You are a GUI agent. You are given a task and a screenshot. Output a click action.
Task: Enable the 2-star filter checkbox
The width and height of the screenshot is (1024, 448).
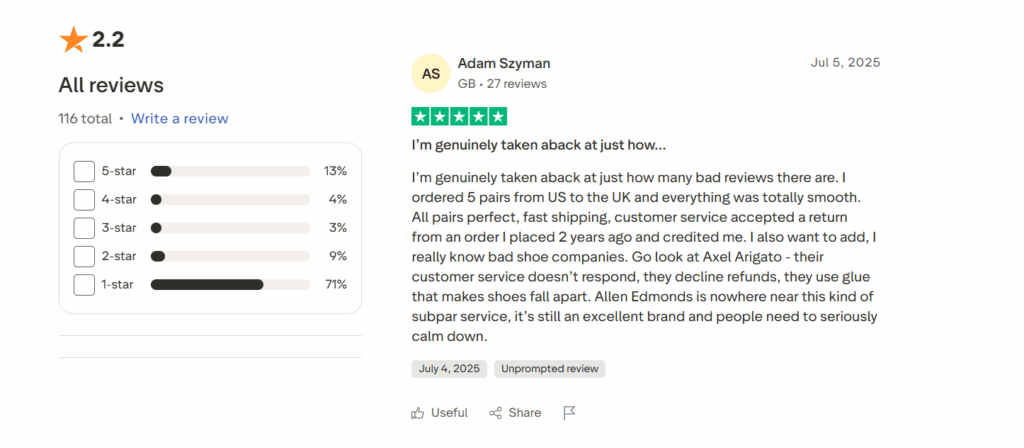click(84, 256)
